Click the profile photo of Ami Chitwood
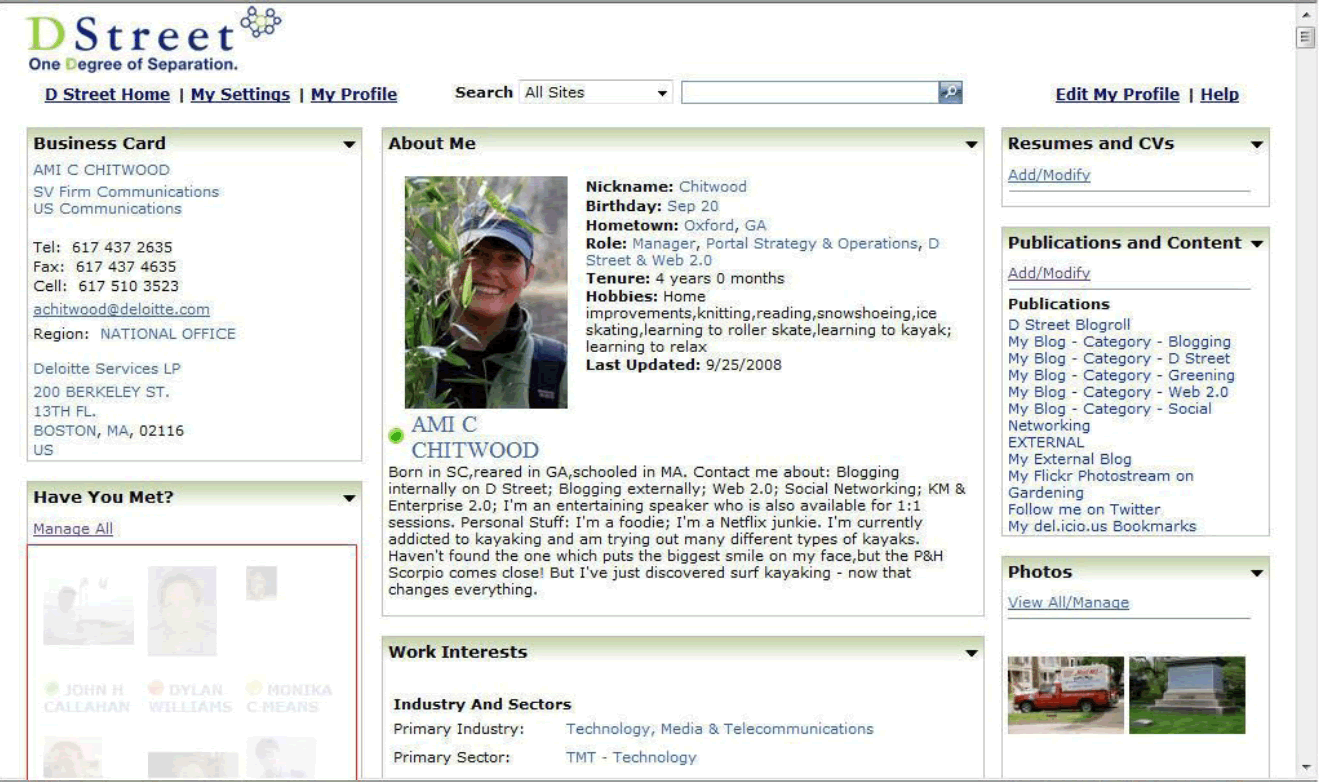The height and width of the screenshot is (782, 1319). point(486,292)
